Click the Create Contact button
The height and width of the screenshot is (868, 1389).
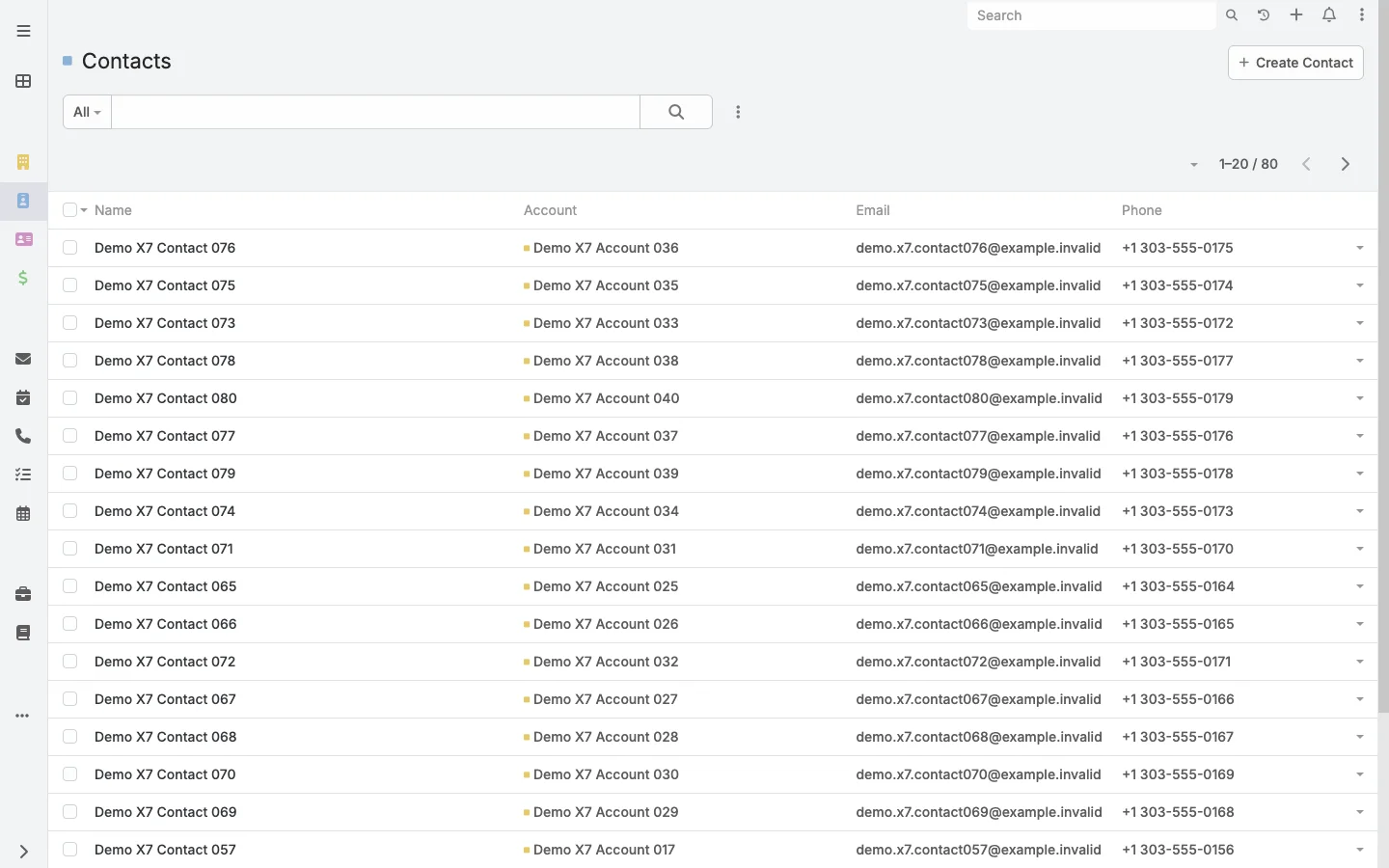(1295, 63)
